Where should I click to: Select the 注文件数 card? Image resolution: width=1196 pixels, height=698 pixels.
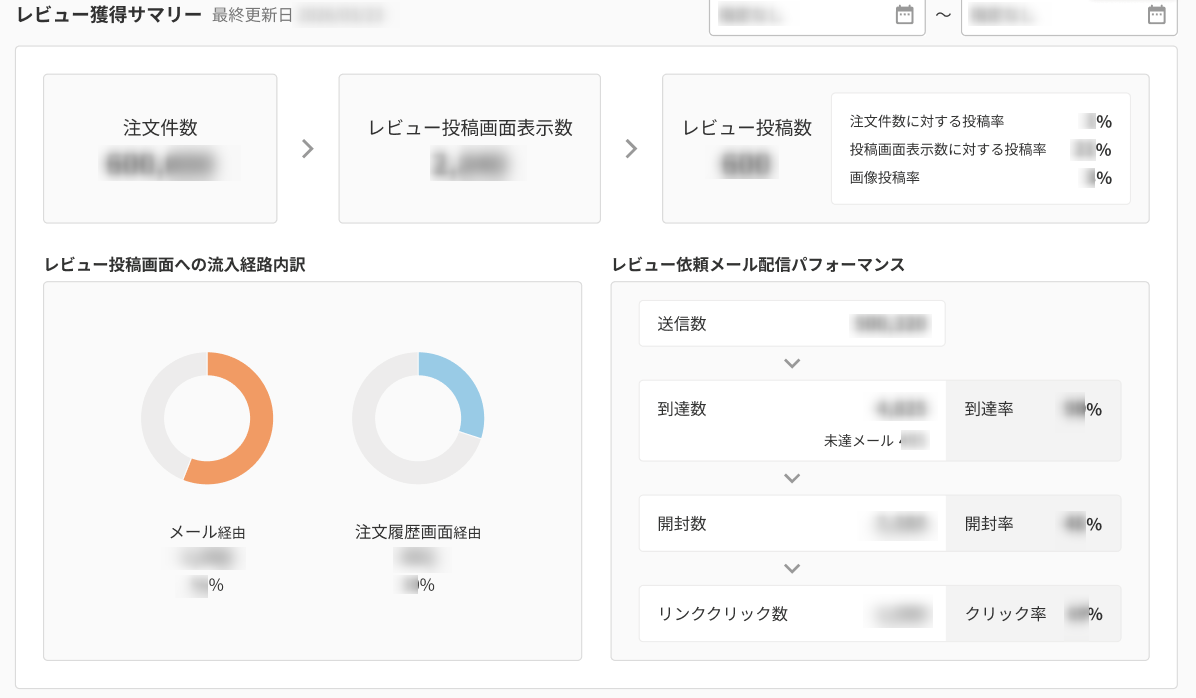tap(160, 149)
